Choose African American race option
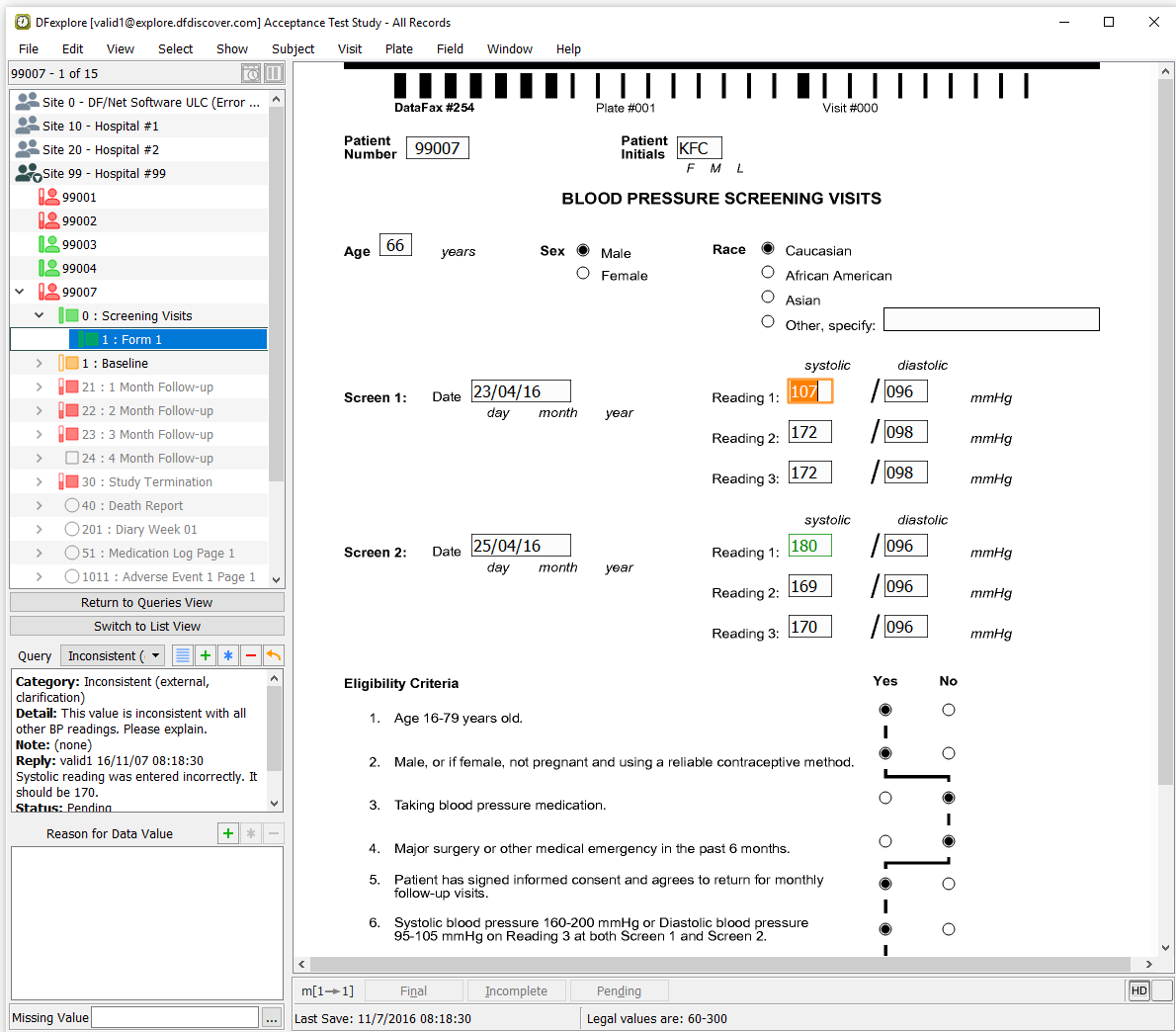 [768, 272]
